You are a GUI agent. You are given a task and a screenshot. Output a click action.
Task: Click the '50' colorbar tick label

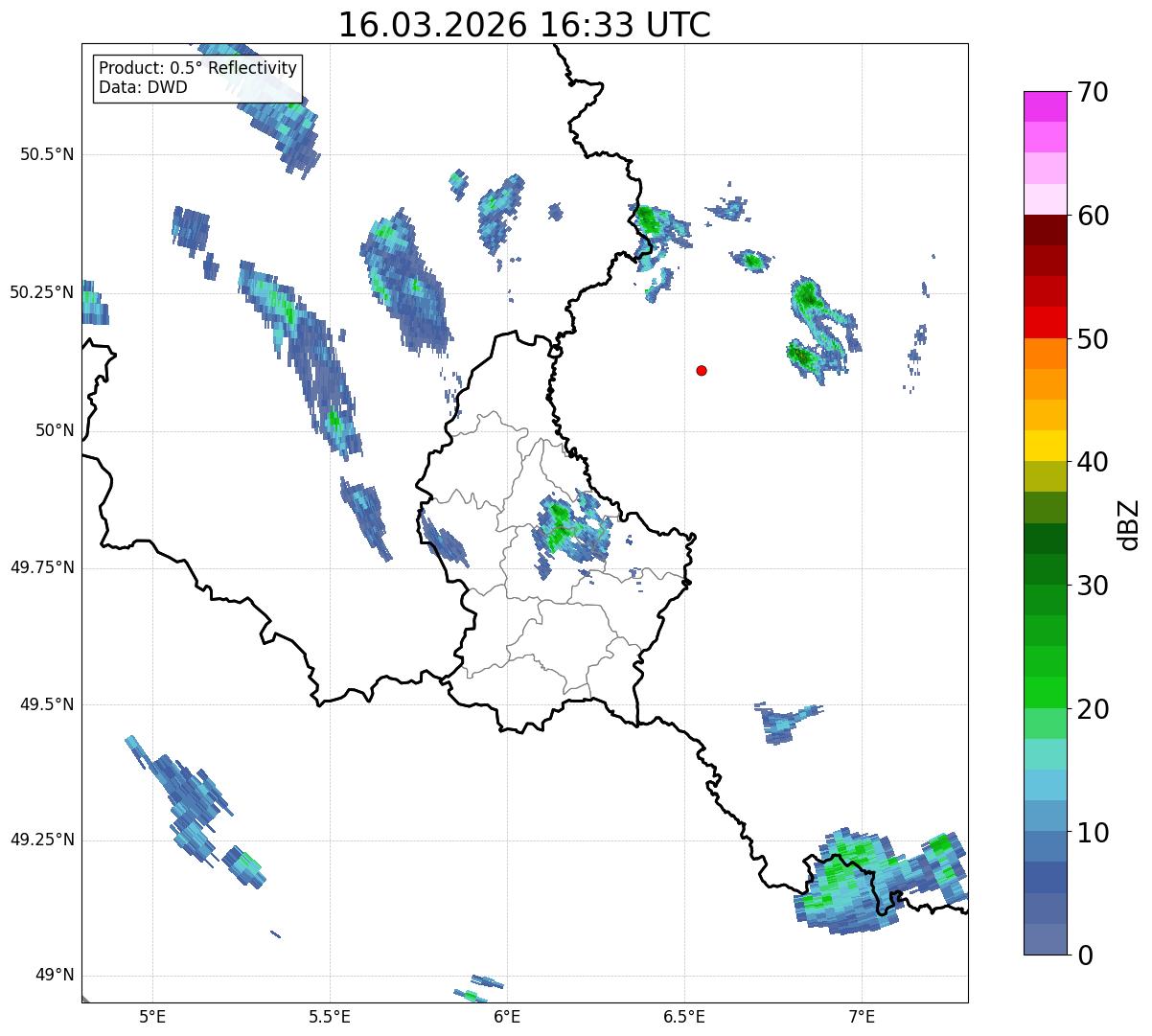click(1092, 339)
